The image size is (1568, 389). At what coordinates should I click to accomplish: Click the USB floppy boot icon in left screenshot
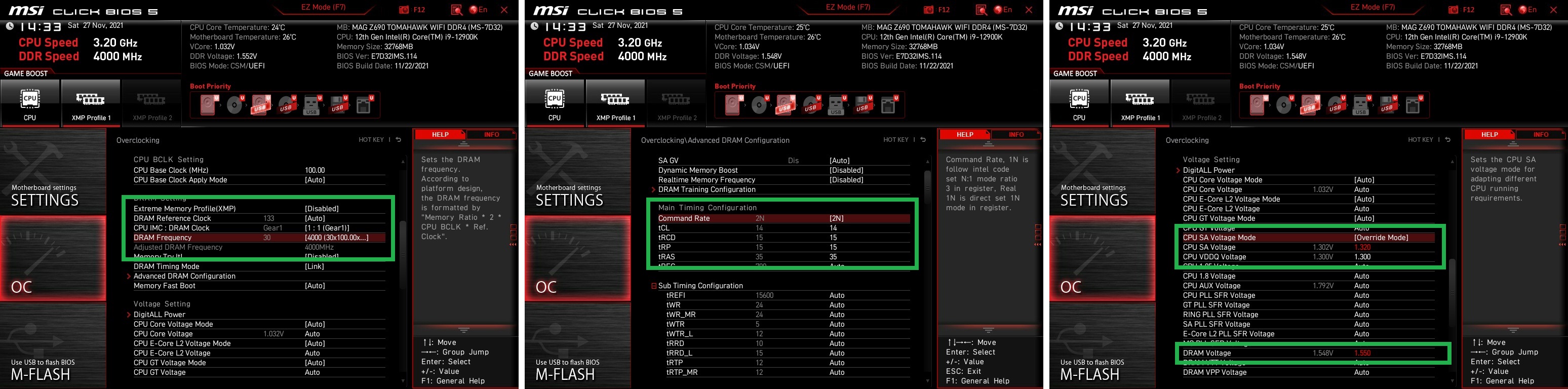coord(338,105)
